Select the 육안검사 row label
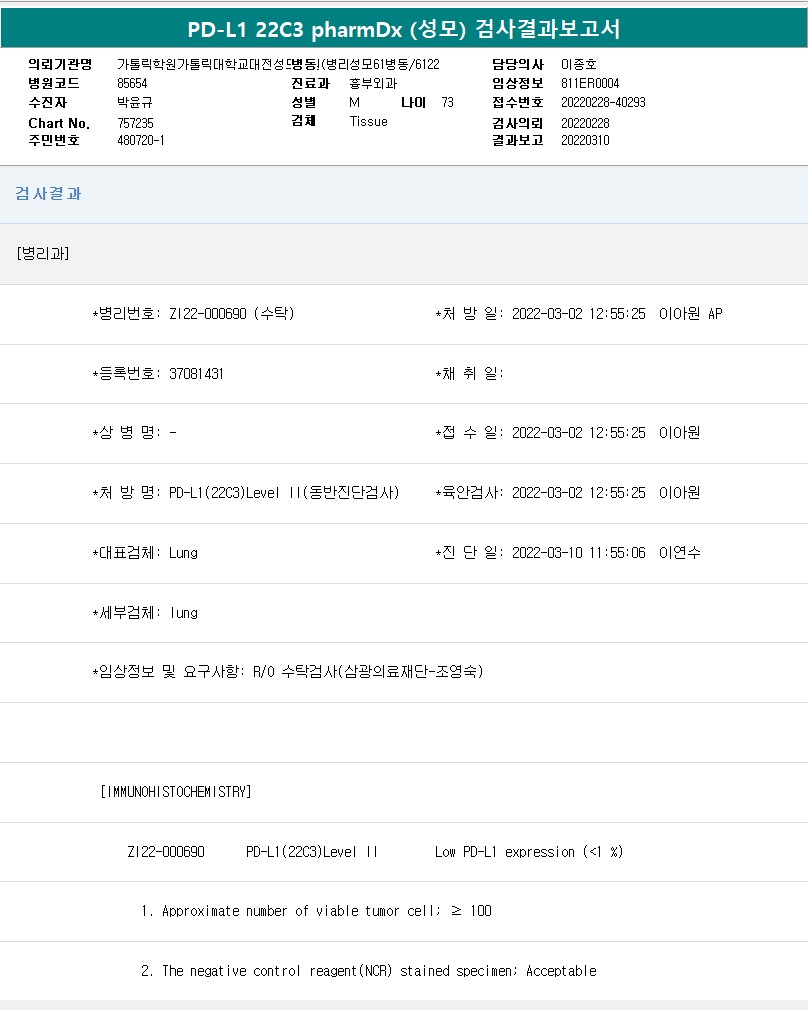The image size is (808, 1010). pos(470,493)
